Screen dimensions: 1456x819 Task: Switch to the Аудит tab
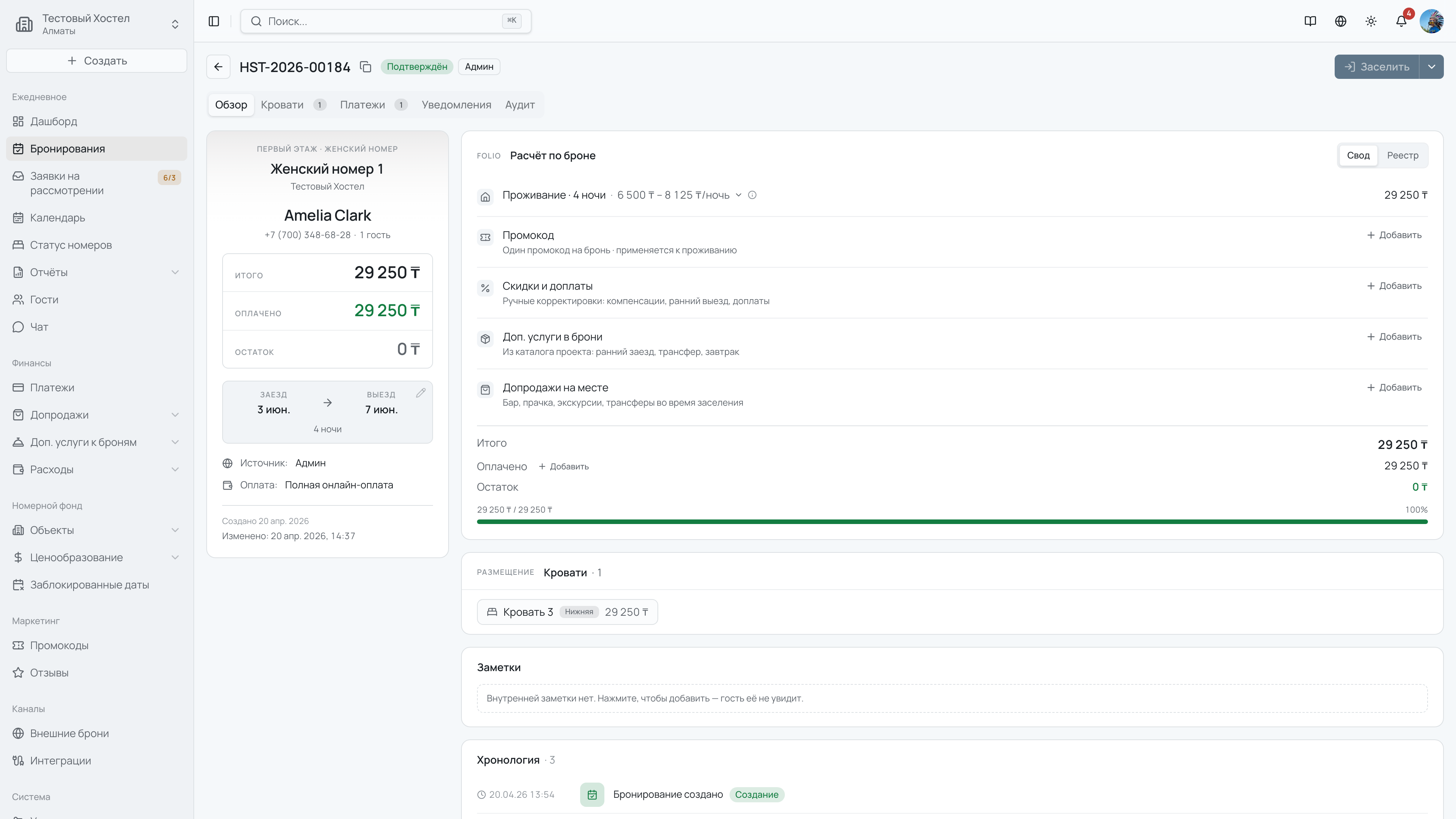coord(519,105)
